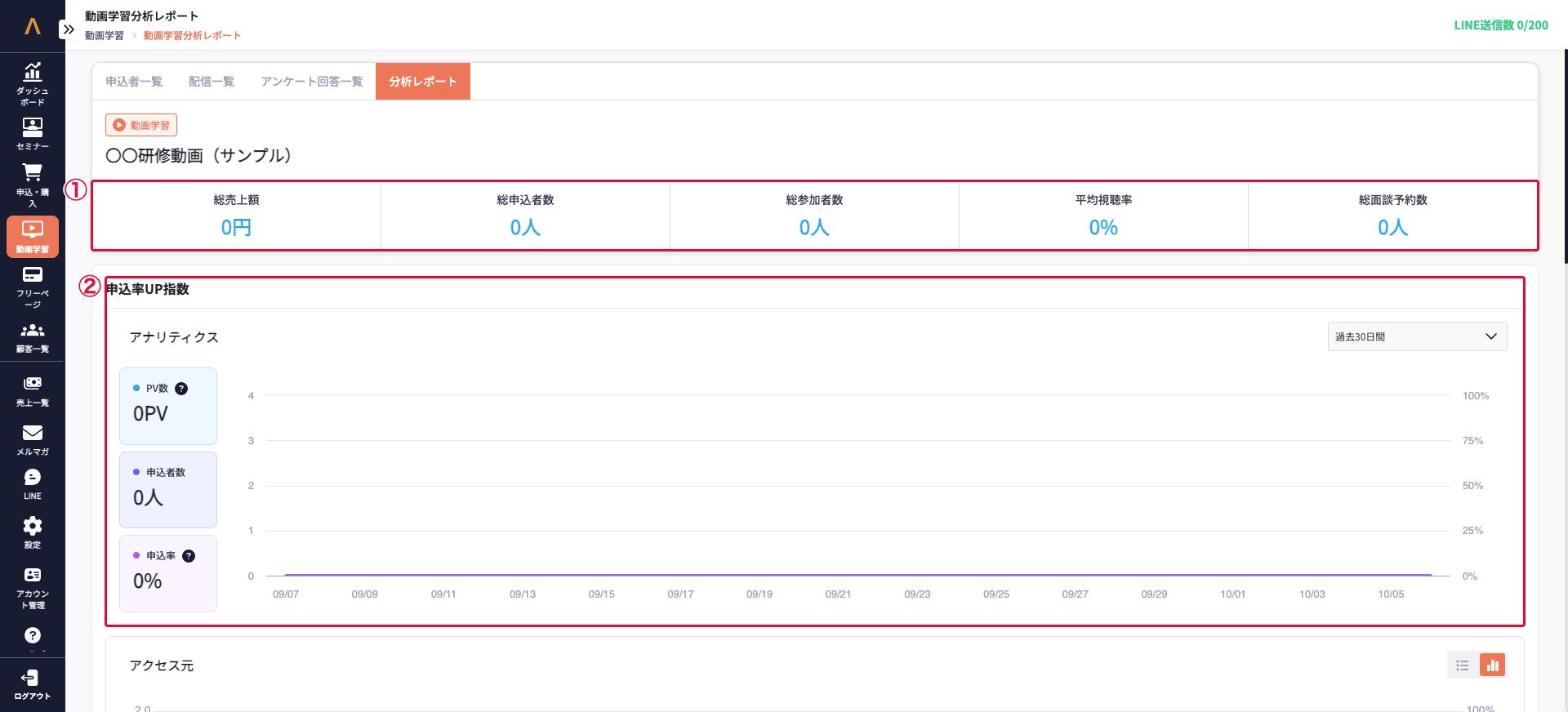Switch to the アンケート回答一覧 tab
The image size is (1568, 712).
pyautogui.click(x=311, y=82)
